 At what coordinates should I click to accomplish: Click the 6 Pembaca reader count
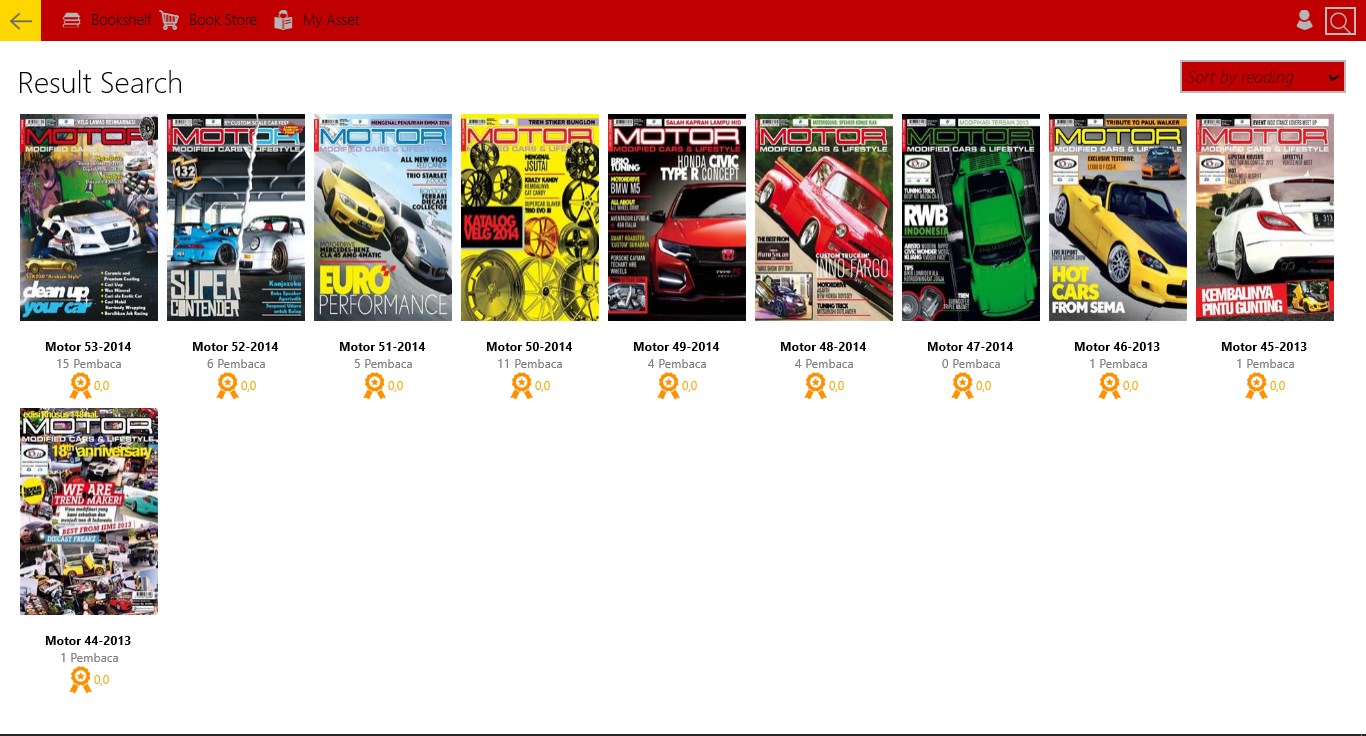point(236,364)
